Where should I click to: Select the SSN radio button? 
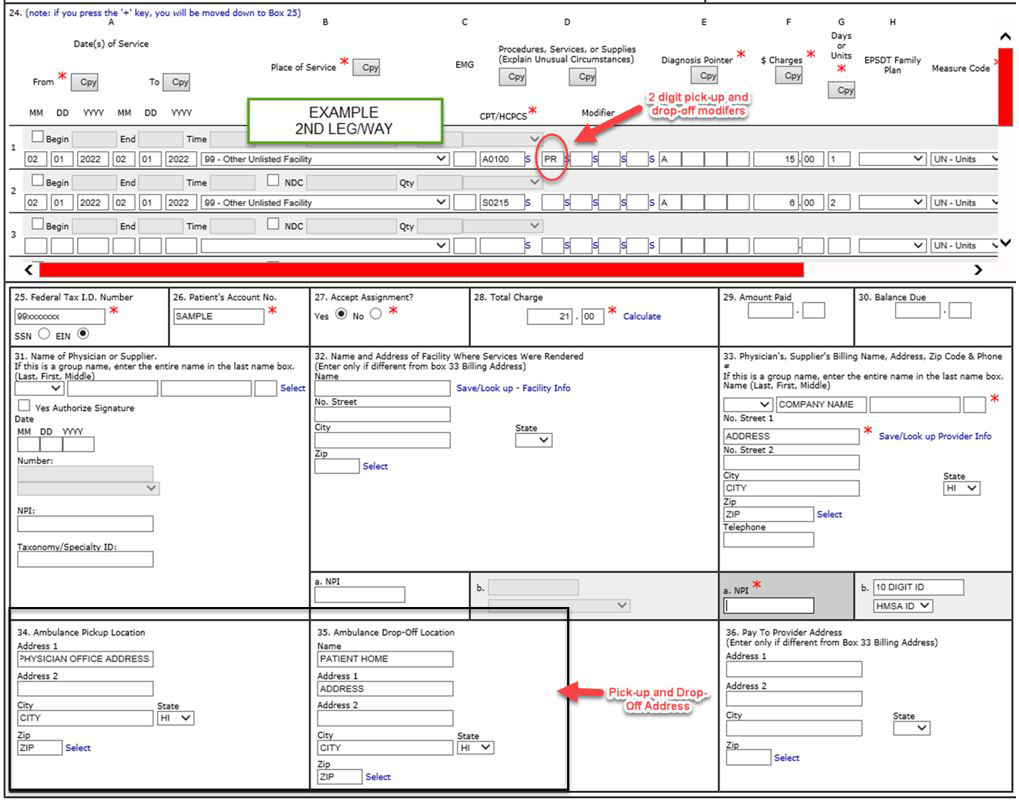[x=44, y=334]
